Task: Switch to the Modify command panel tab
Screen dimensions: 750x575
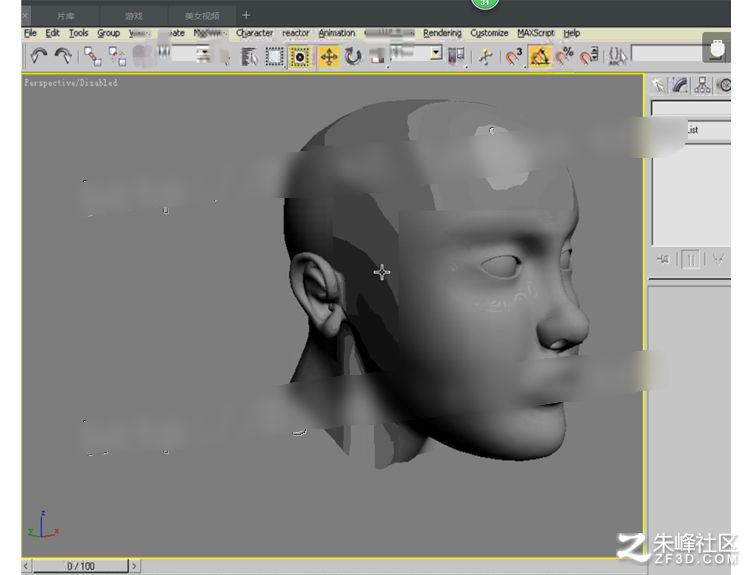Action: tap(680, 86)
